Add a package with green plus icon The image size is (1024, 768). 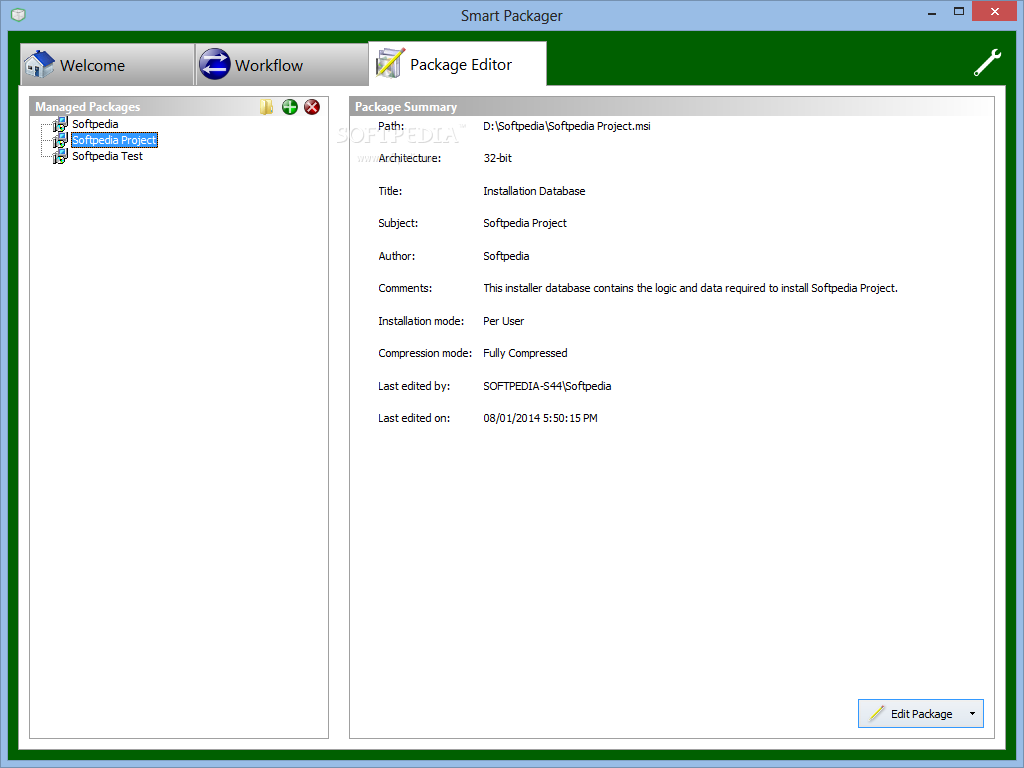(289, 107)
